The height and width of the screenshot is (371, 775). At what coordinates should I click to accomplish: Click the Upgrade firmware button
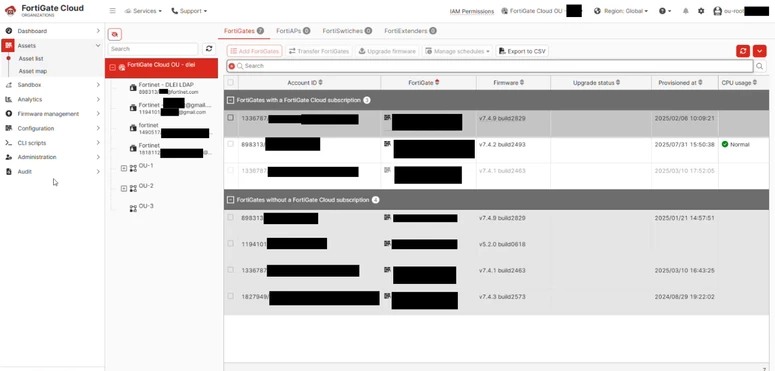(387, 51)
